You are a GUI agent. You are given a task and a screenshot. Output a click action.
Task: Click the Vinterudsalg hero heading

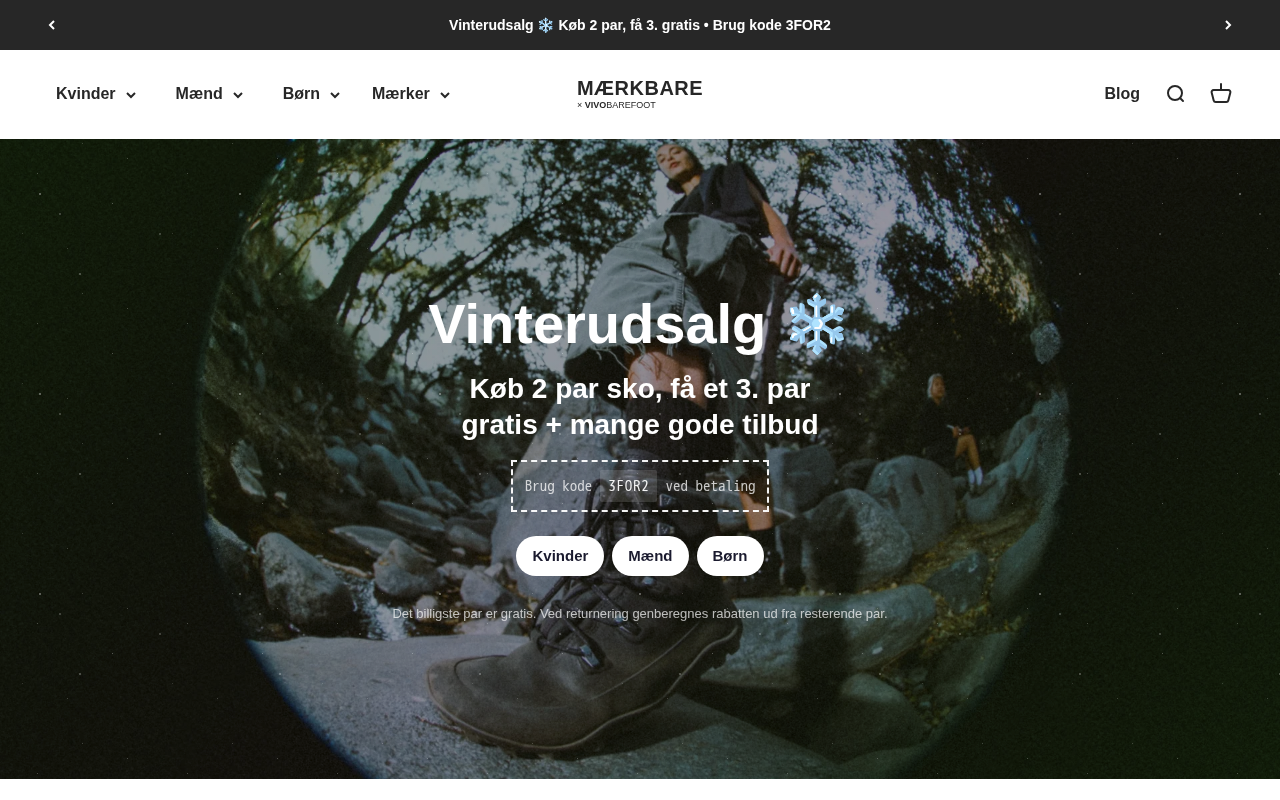(x=597, y=324)
